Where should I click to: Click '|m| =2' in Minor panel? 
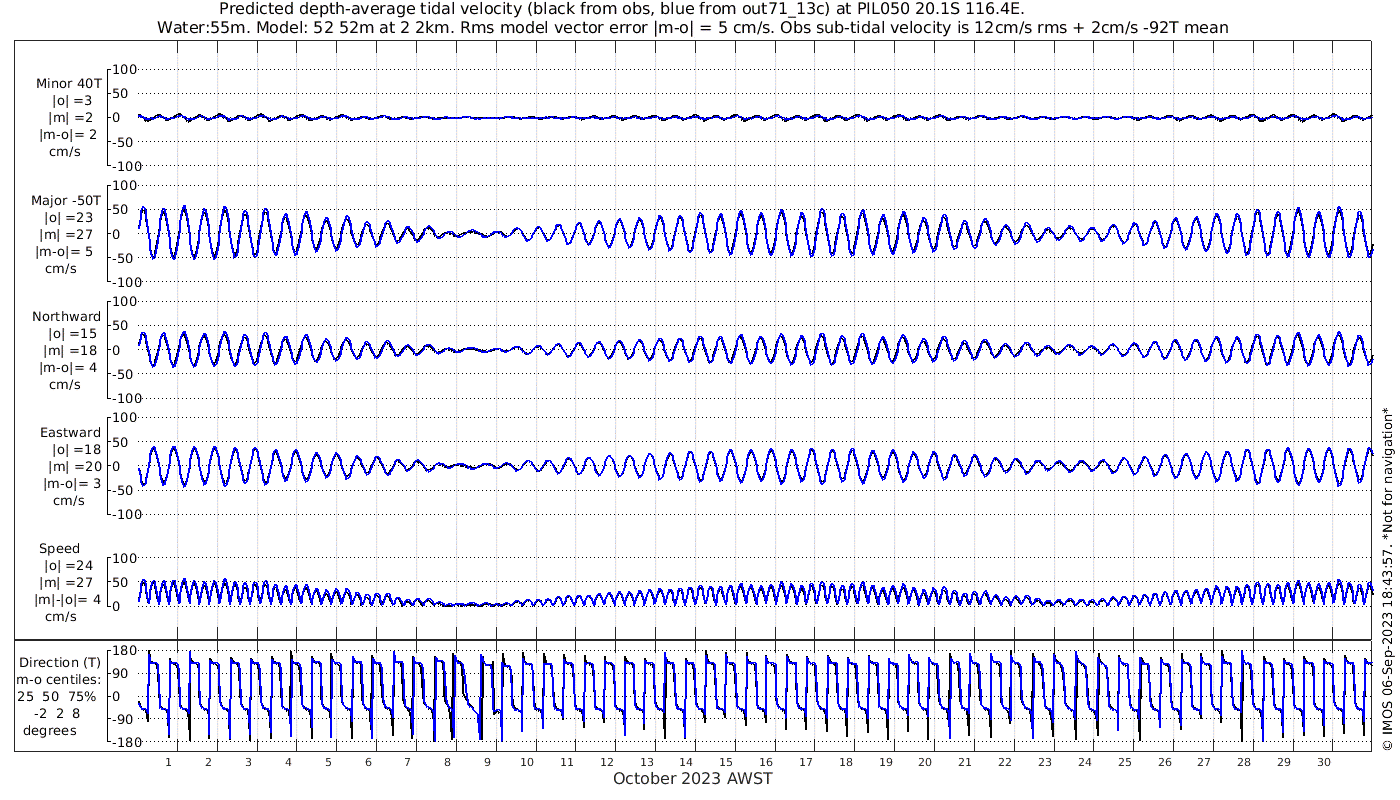(x=72, y=118)
